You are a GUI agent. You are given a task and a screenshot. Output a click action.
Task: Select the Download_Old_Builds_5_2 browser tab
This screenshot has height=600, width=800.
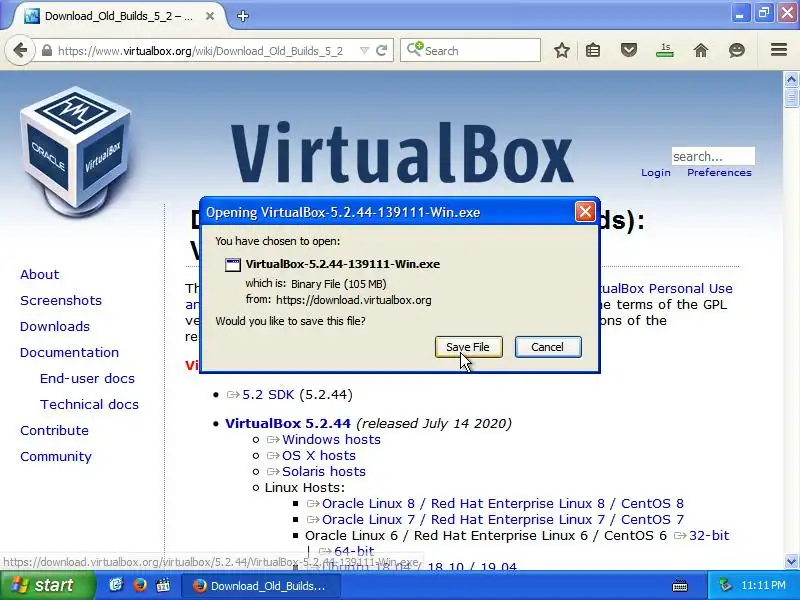click(x=118, y=16)
